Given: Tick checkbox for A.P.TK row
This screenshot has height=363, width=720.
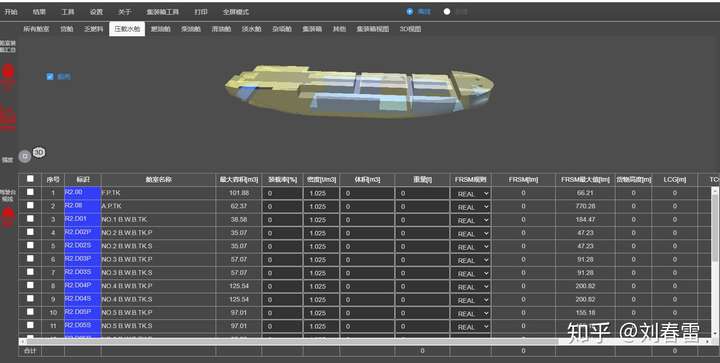Looking at the screenshot, I should (30, 206).
